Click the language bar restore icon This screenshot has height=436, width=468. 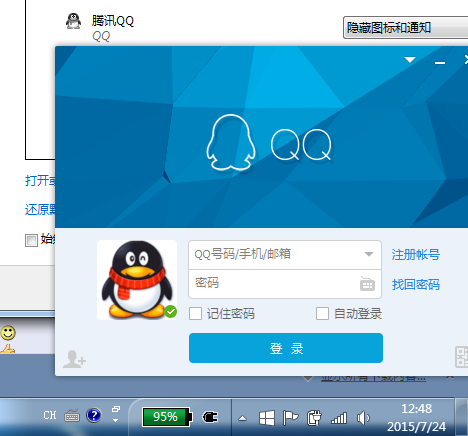point(116,409)
